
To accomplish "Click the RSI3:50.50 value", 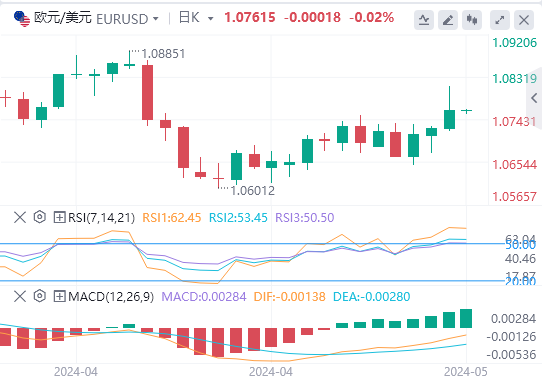I will pos(305,218).
